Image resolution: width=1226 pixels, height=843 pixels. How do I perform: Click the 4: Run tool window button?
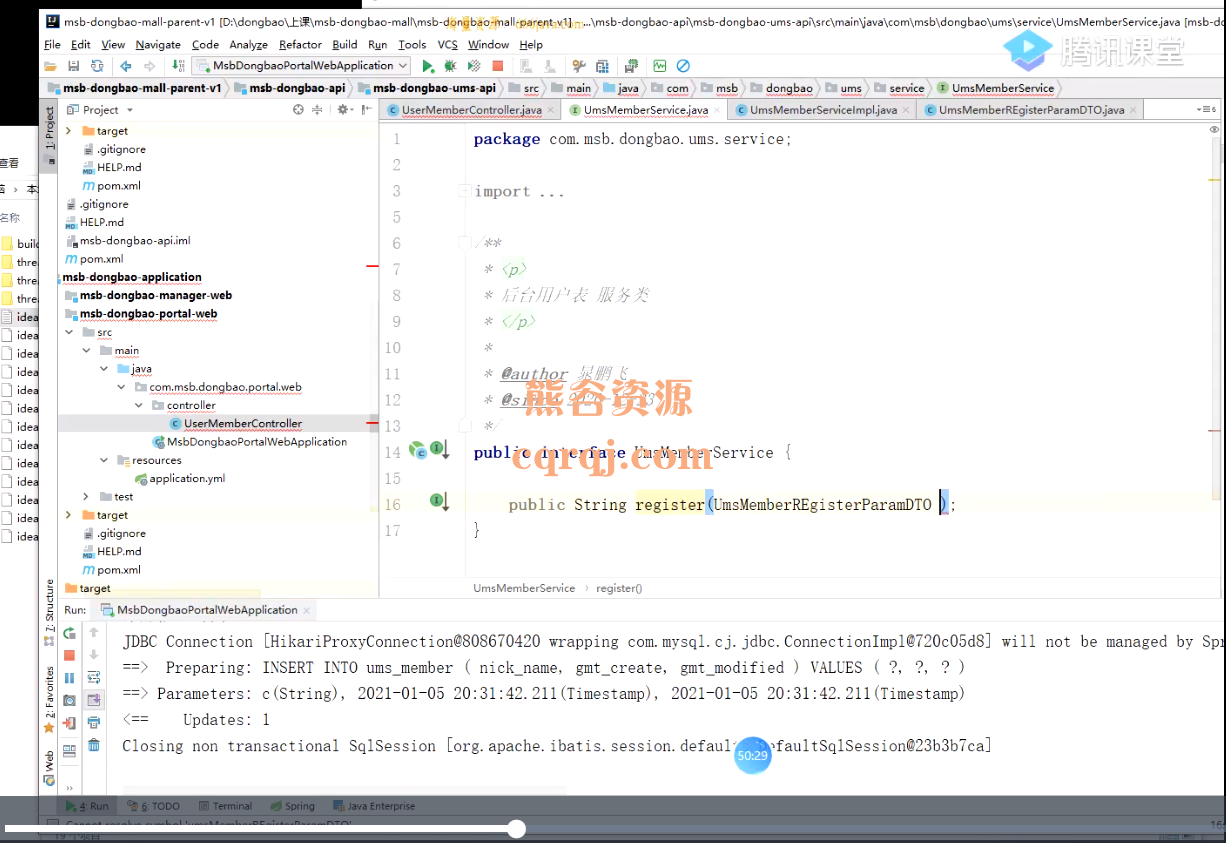coord(88,806)
